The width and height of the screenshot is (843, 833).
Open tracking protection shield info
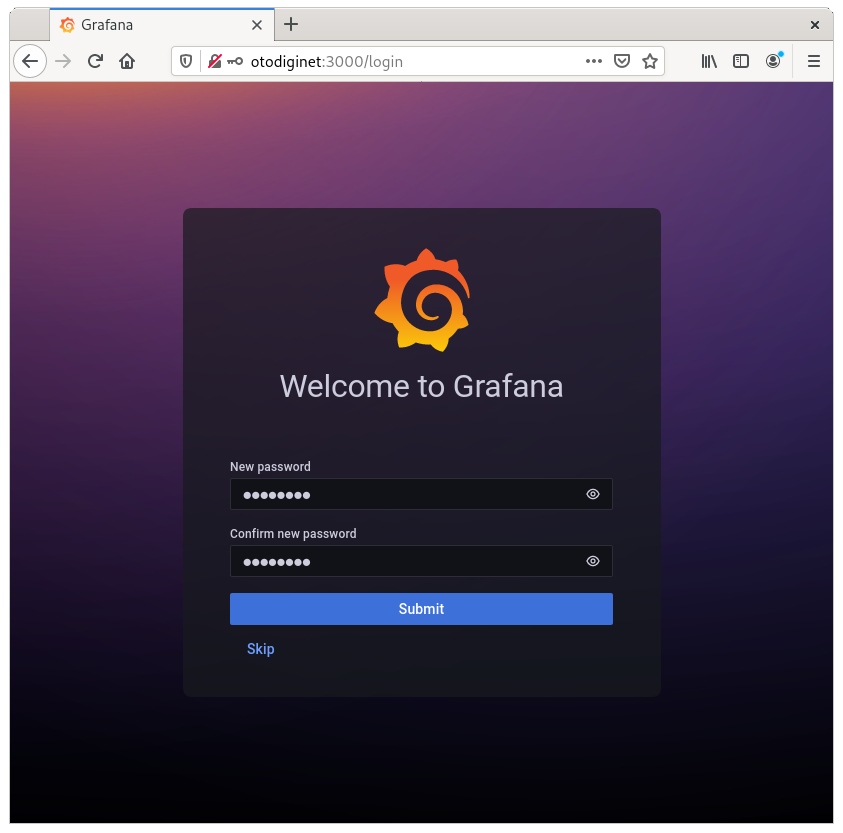[x=186, y=61]
